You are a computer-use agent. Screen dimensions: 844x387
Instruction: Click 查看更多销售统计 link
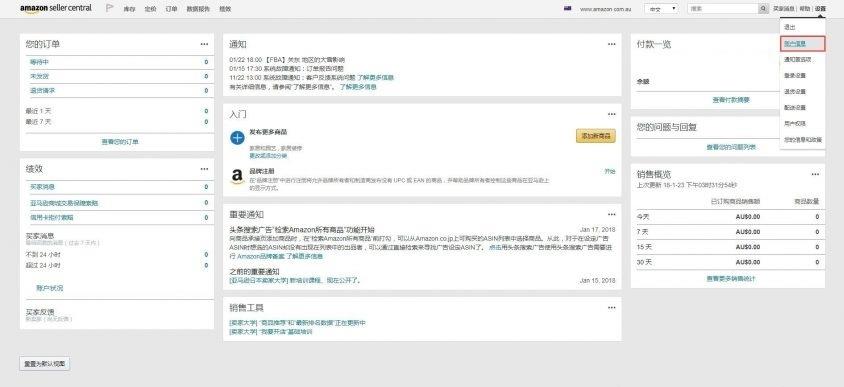pos(730,279)
